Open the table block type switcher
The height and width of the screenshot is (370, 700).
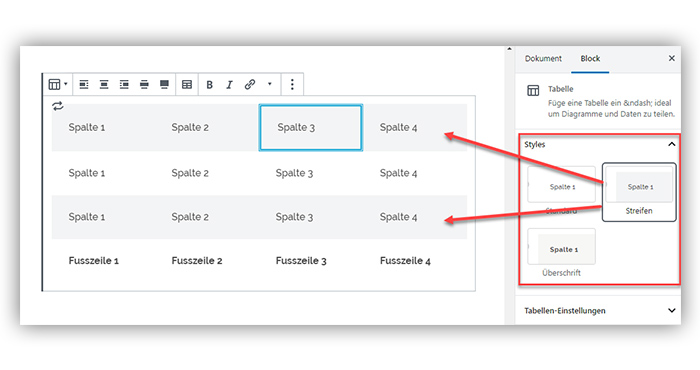(58, 84)
